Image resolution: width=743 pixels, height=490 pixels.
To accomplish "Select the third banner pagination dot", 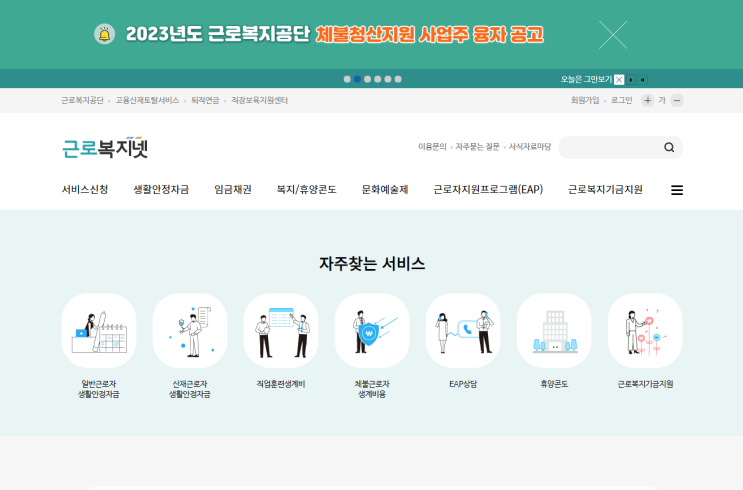I will [x=367, y=79].
